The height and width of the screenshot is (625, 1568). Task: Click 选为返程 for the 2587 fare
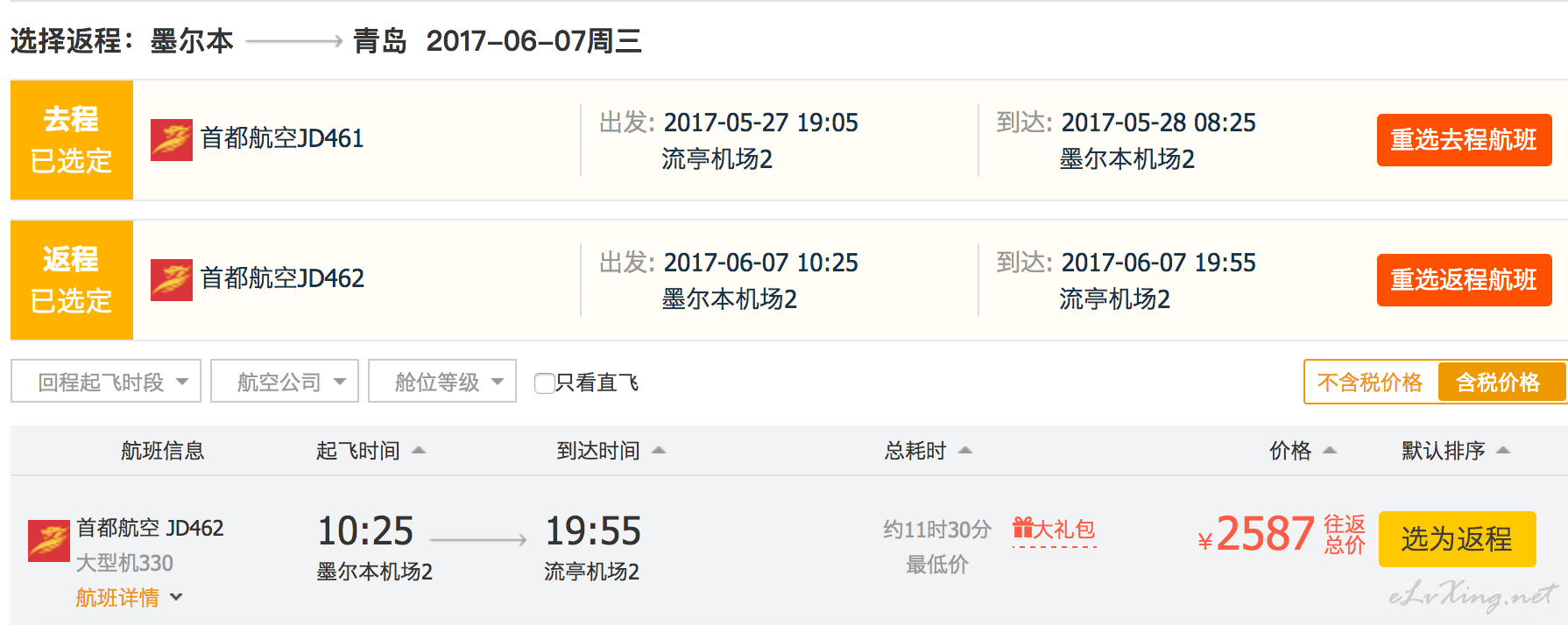1457,539
